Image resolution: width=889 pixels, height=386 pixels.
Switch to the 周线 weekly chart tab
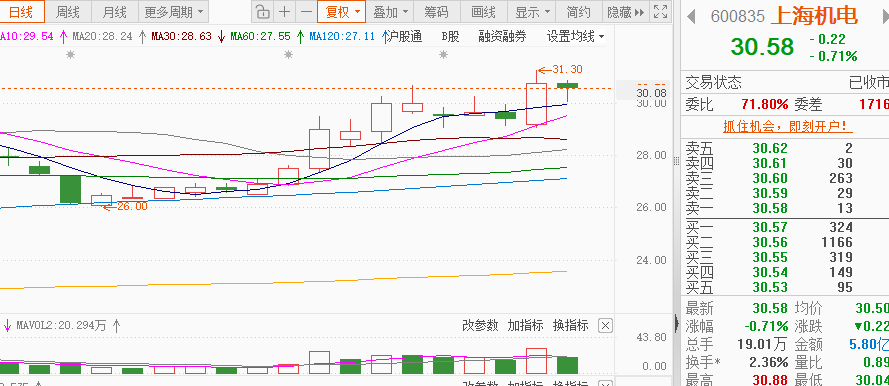67,12
